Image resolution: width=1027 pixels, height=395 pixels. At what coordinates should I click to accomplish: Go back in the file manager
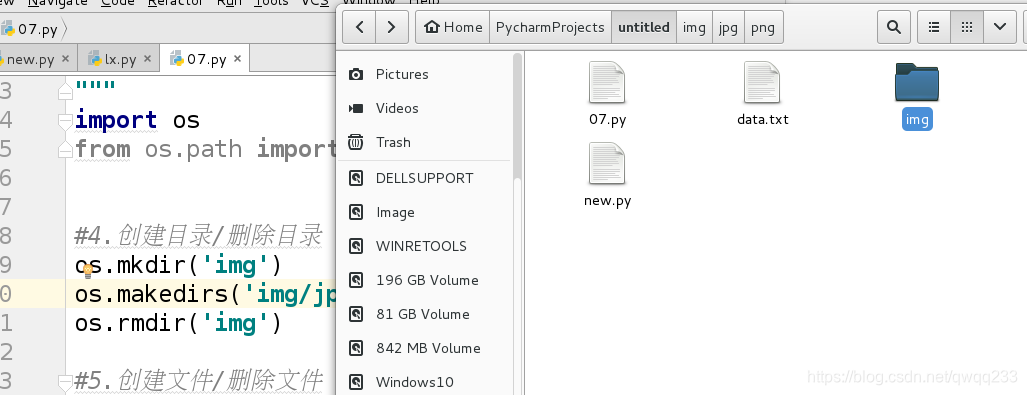tap(360, 27)
